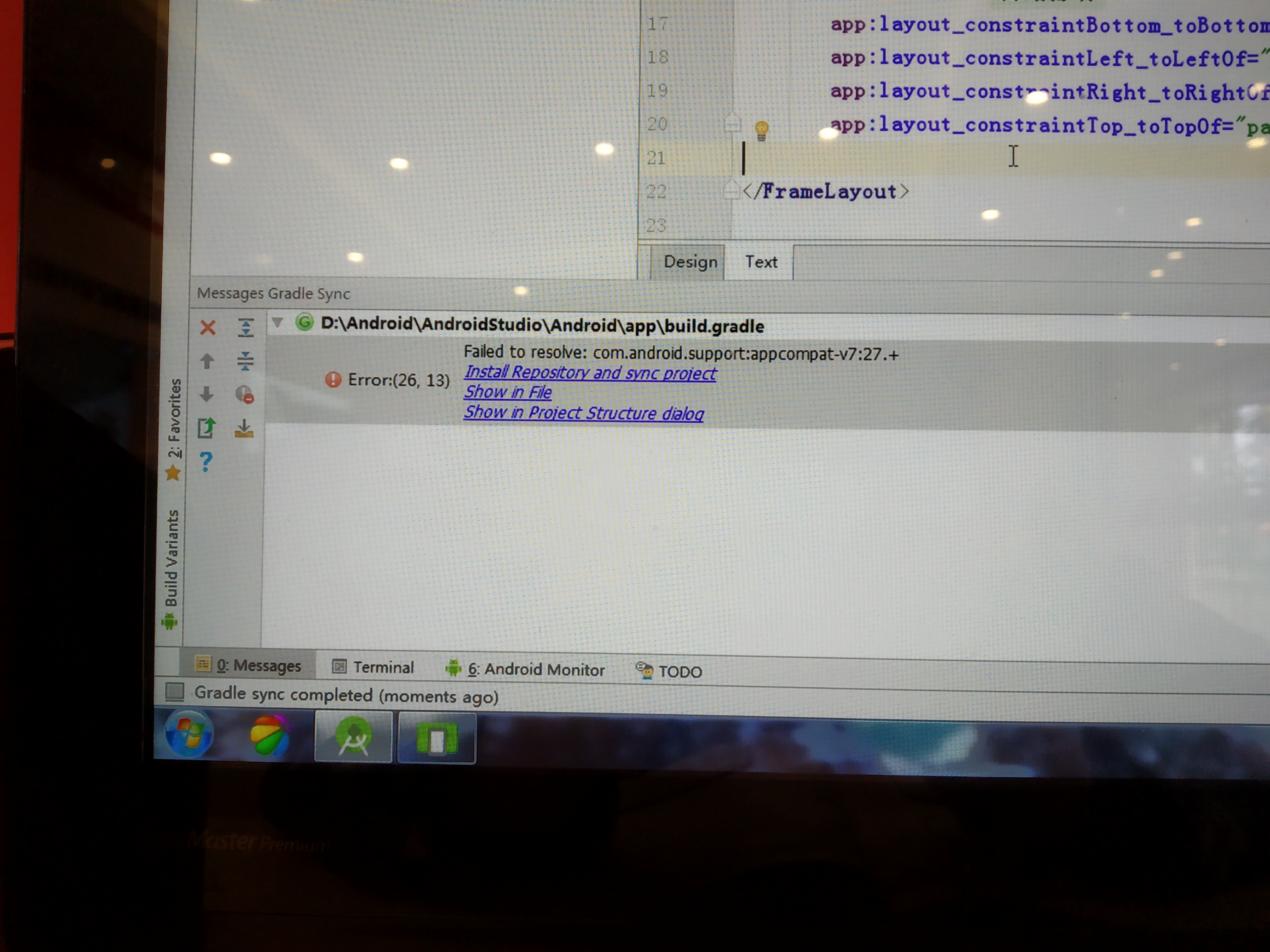Click the green emulator app taskbar button
The height and width of the screenshot is (952, 1270).
tap(437, 738)
